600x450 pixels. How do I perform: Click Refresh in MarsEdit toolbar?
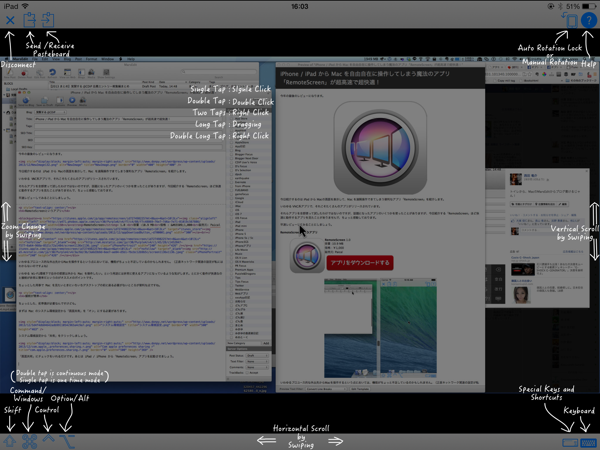click(52, 73)
